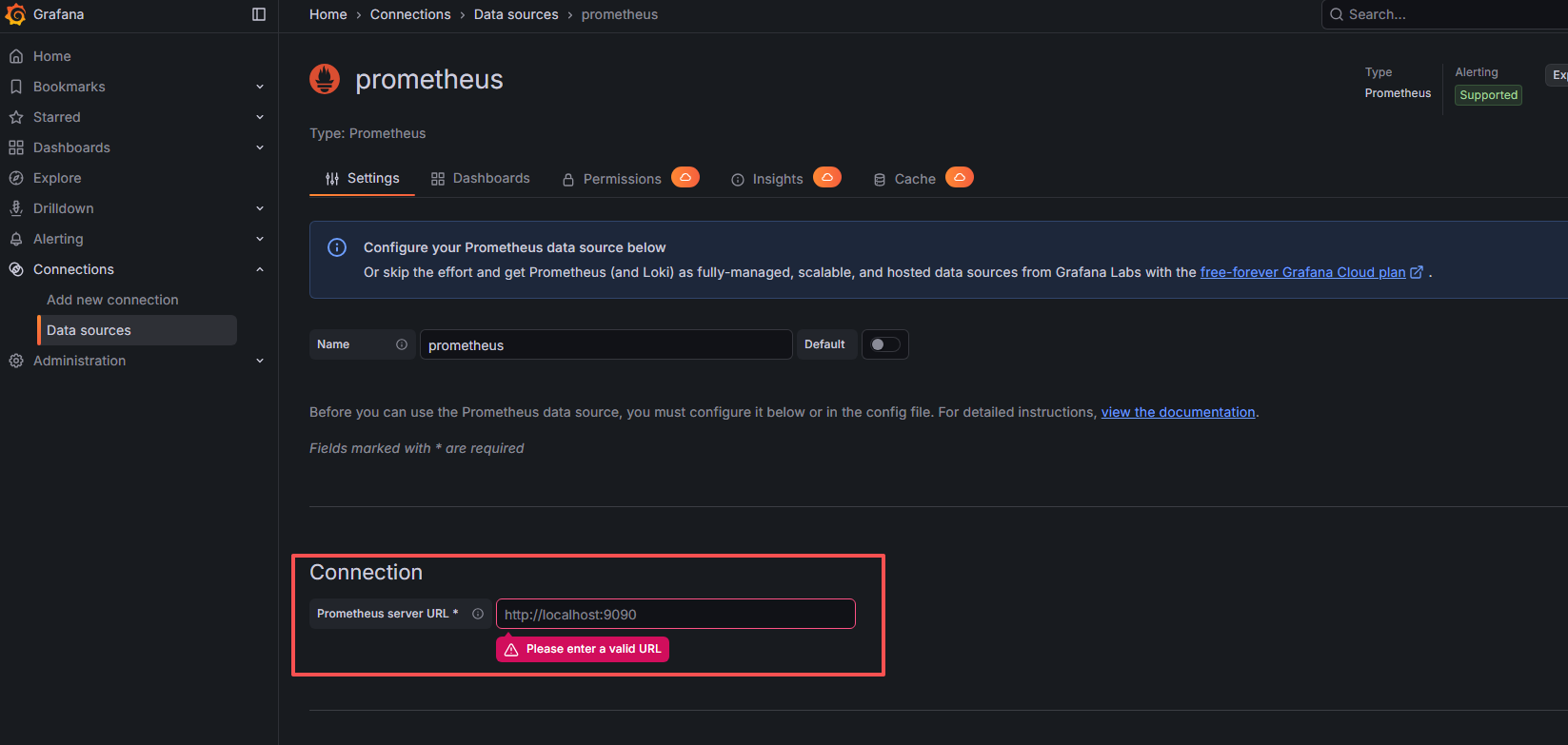The width and height of the screenshot is (1568, 745).
Task: Collapse the Connections section chevron
Action: click(x=260, y=269)
